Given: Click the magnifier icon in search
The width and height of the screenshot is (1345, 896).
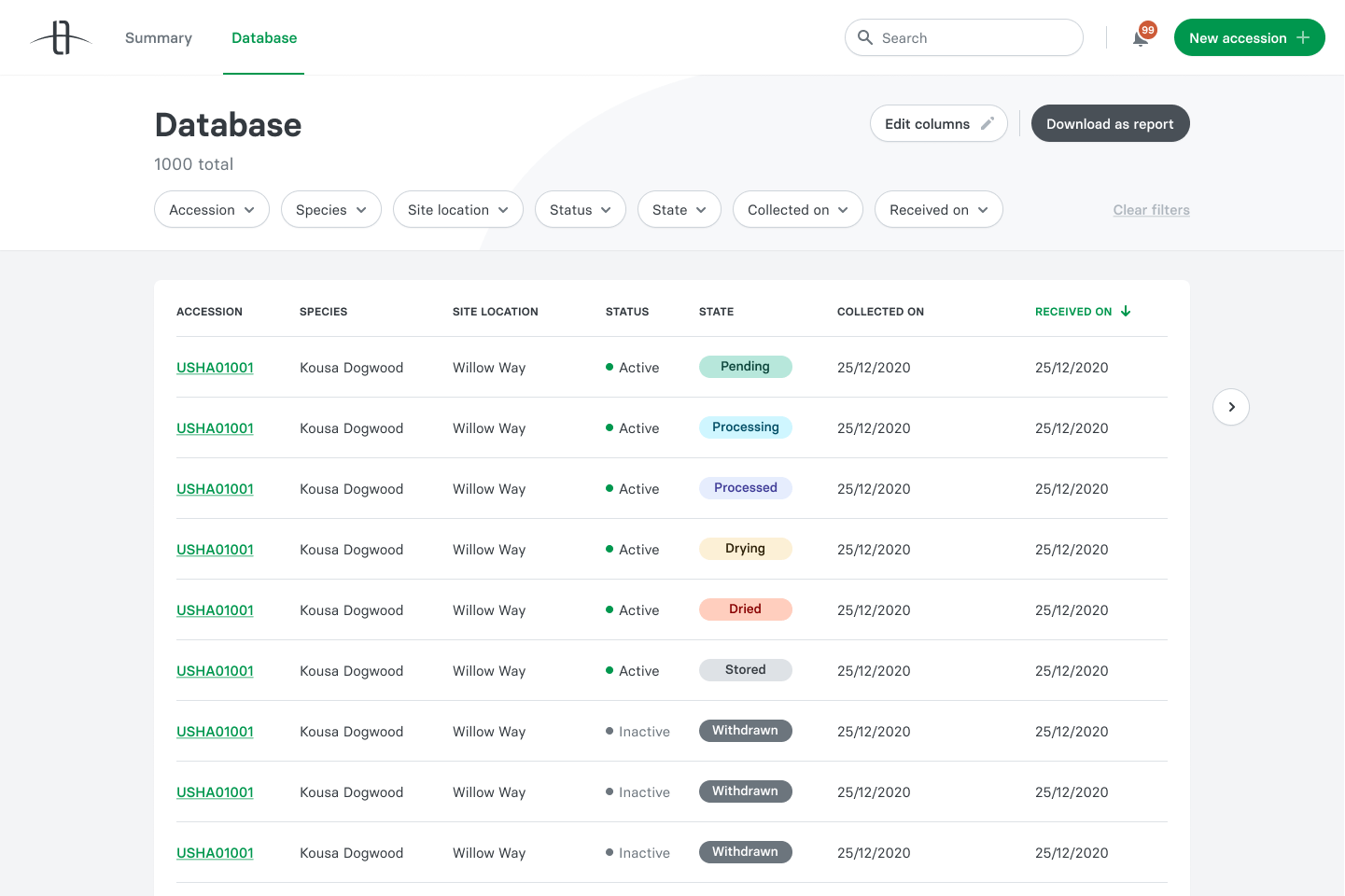Looking at the screenshot, I should point(865,37).
